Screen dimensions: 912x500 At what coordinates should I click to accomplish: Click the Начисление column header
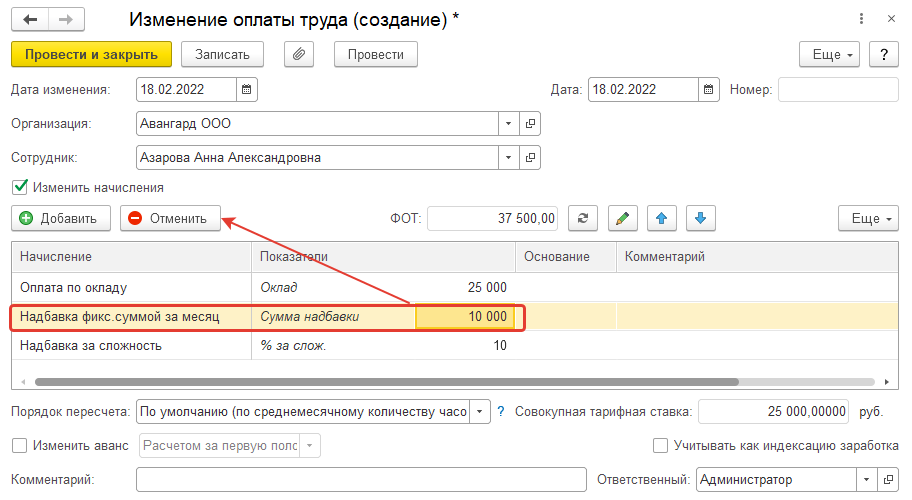(131, 256)
